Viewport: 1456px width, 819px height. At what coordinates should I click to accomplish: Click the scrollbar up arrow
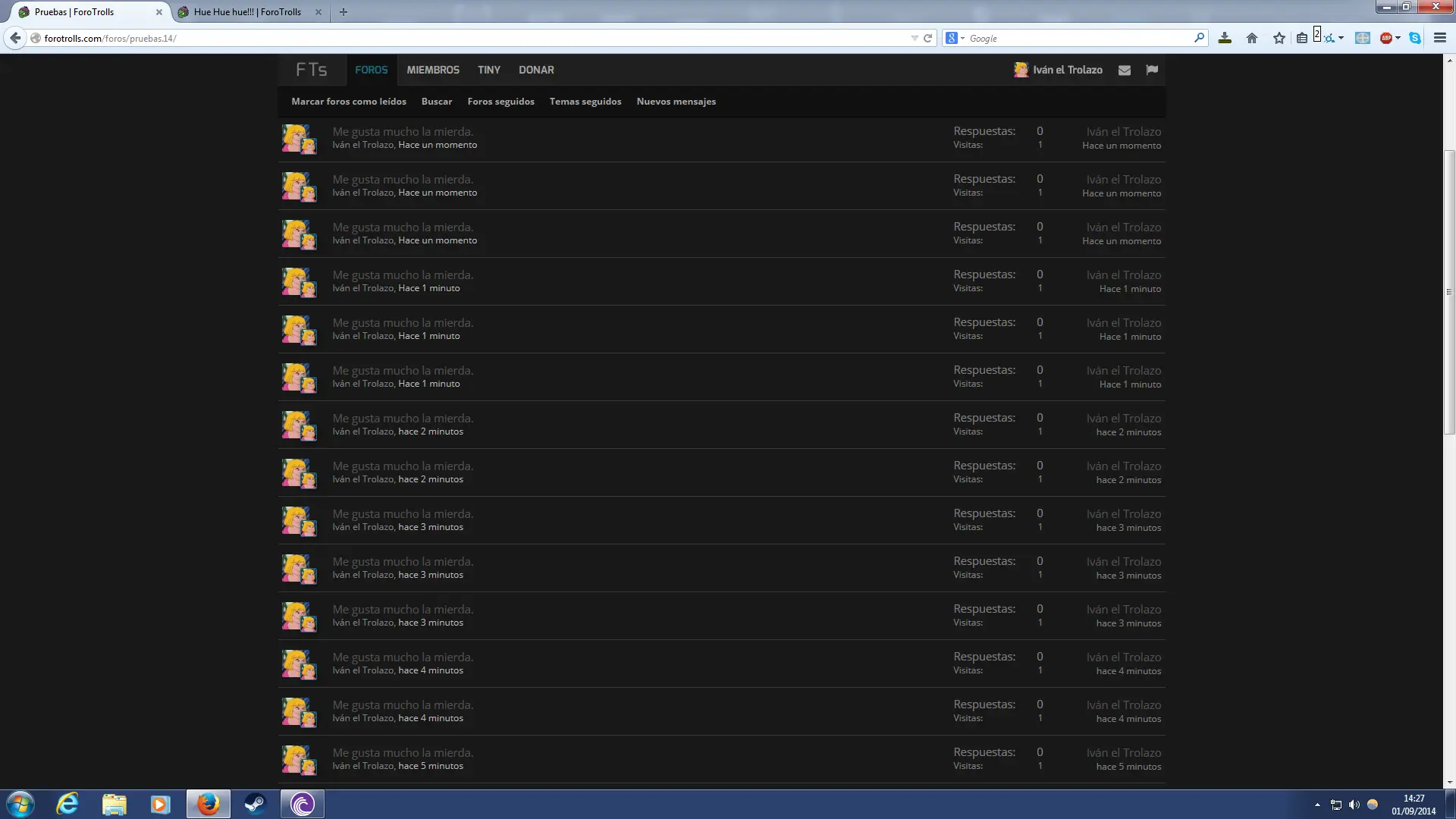tap(1449, 60)
